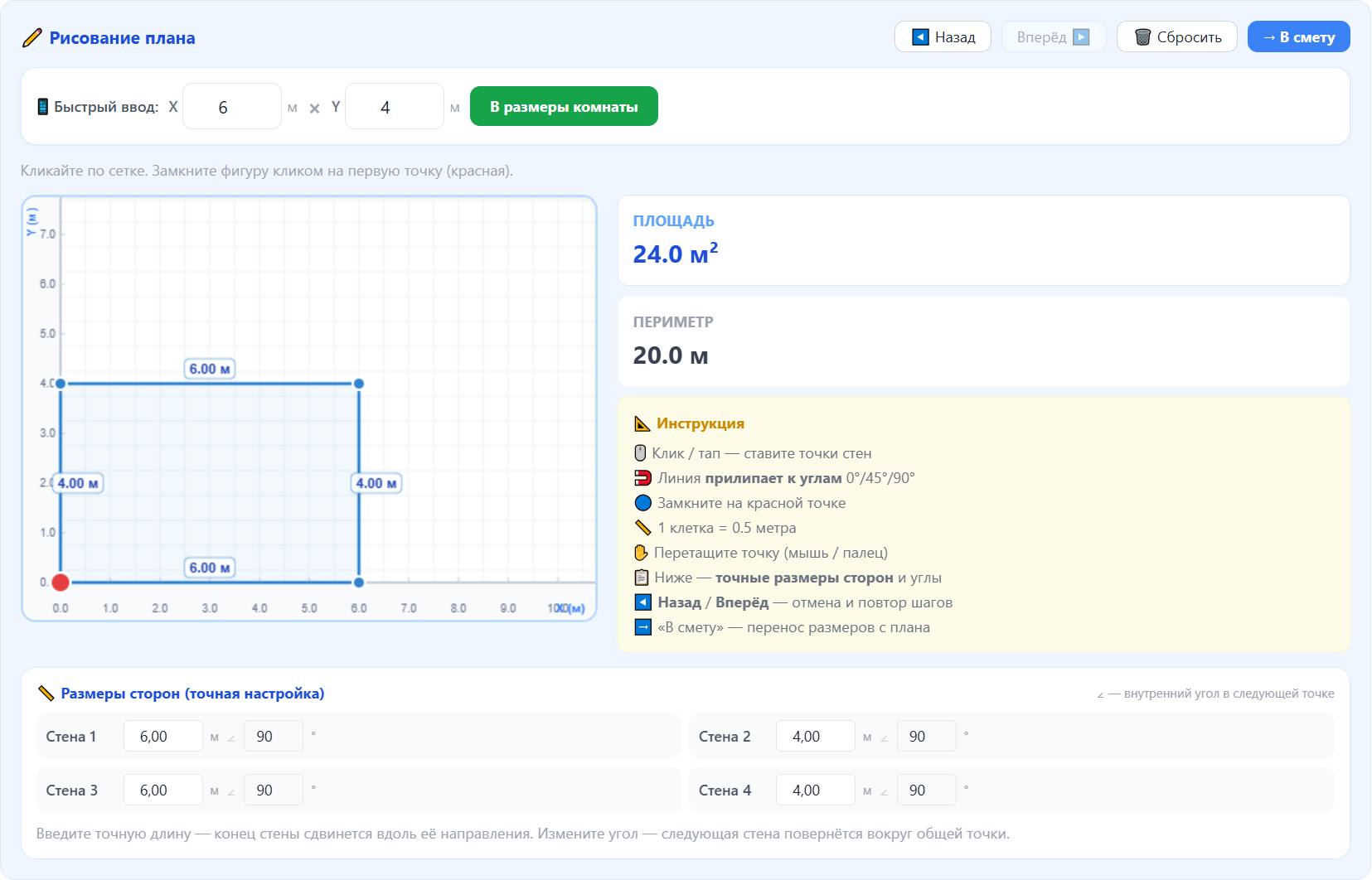Edit the Стена 3 length field
This screenshot has width=1372, height=880.
pyautogui.click(x=163, y=791)
